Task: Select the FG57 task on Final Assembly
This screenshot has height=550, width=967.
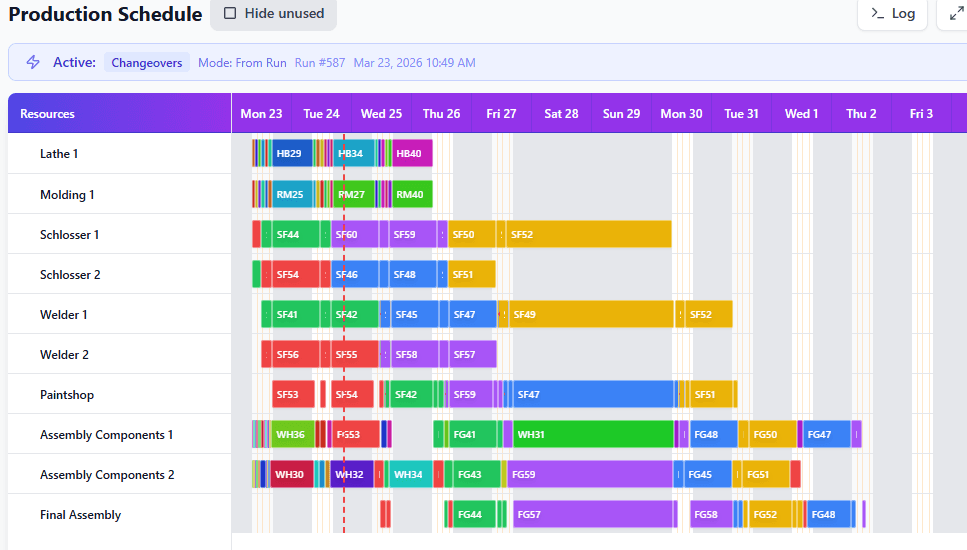Action: tap(593, 515)
